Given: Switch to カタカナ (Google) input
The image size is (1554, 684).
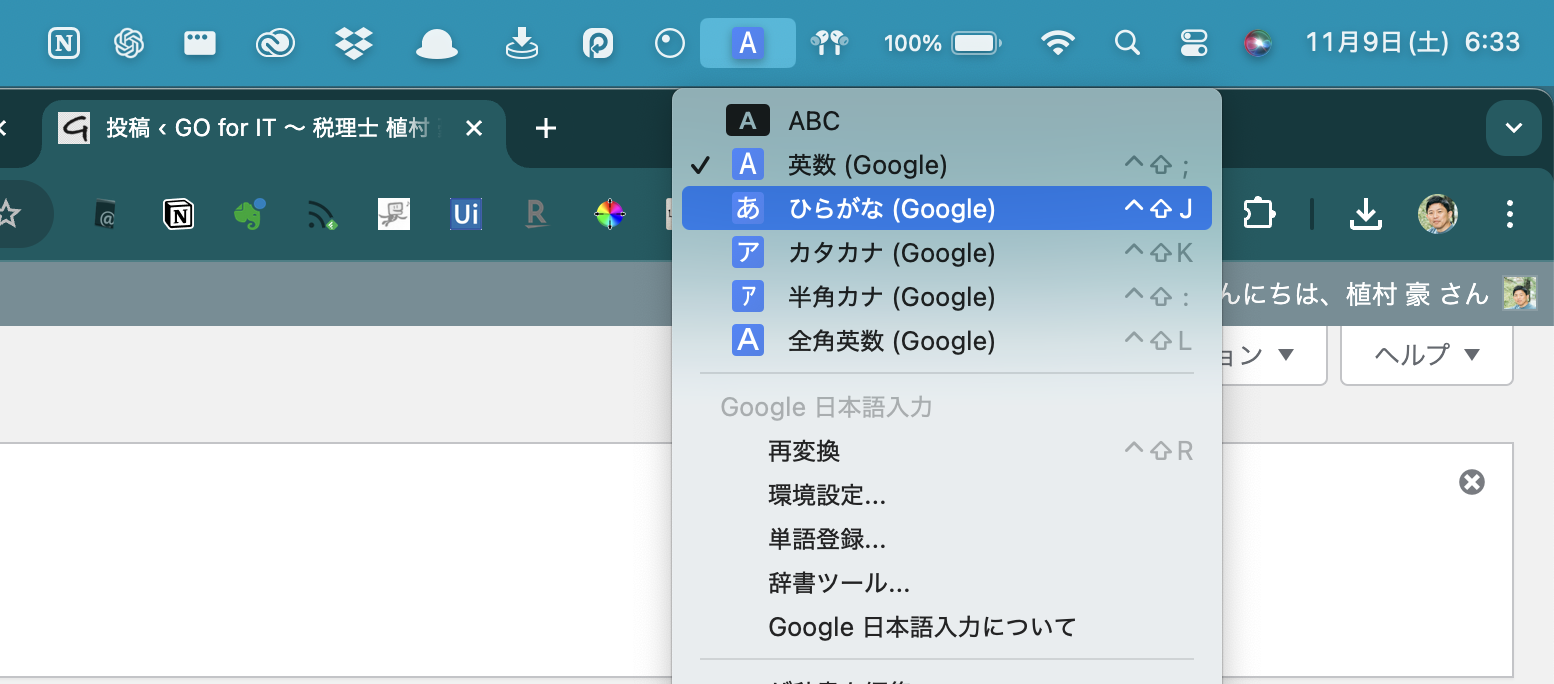Looking at the screenshot, I should point(947,253).
